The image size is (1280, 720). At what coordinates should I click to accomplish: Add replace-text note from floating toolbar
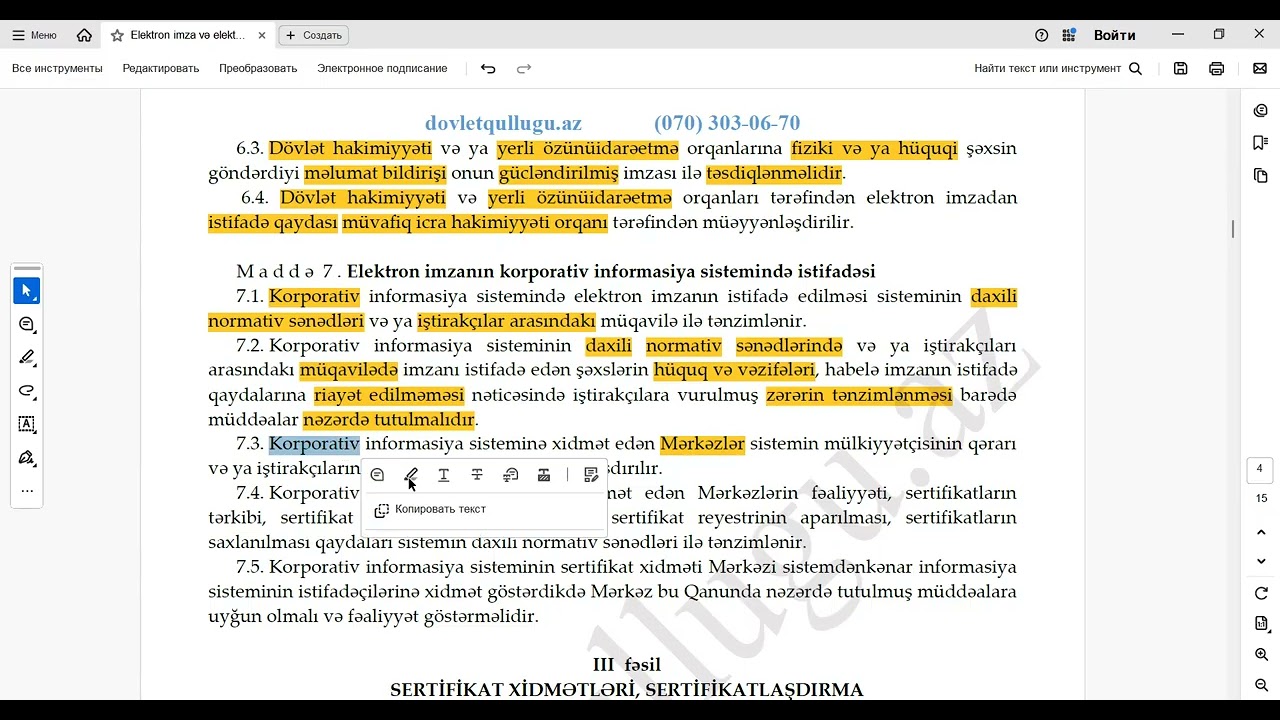click(x=511, y=475)
